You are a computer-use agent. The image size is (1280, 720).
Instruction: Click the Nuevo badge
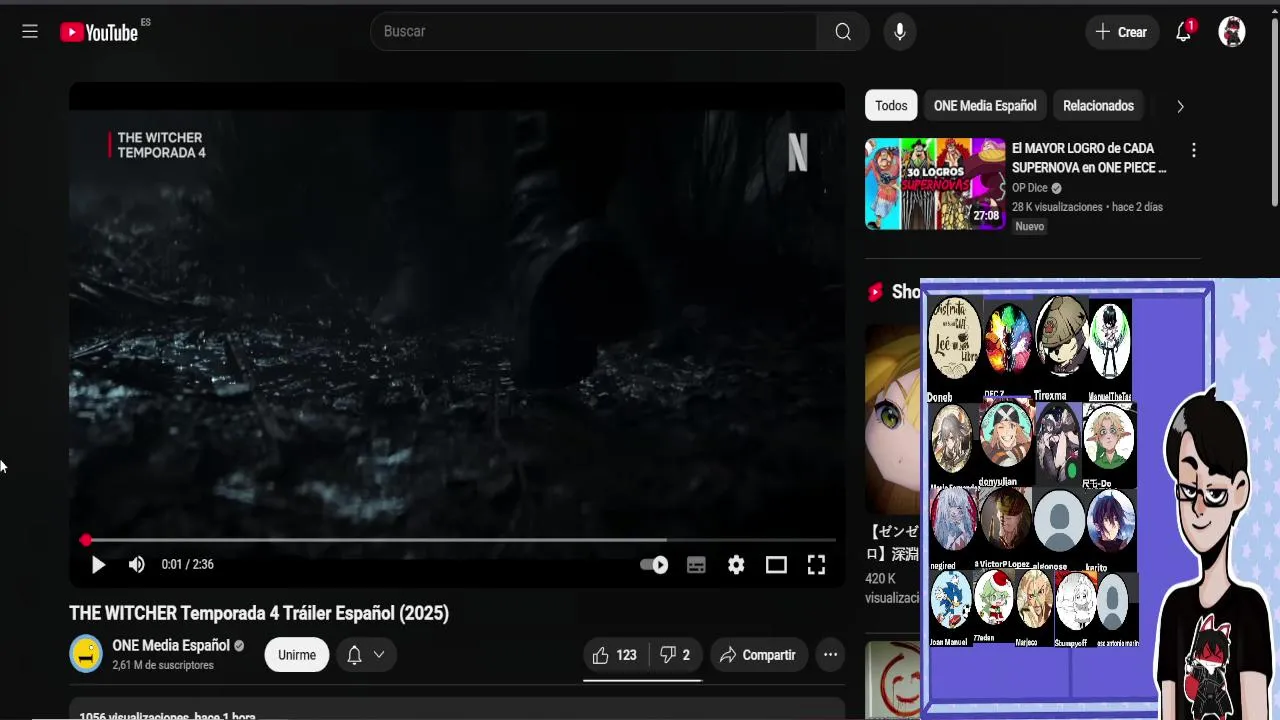(1030, 227)
